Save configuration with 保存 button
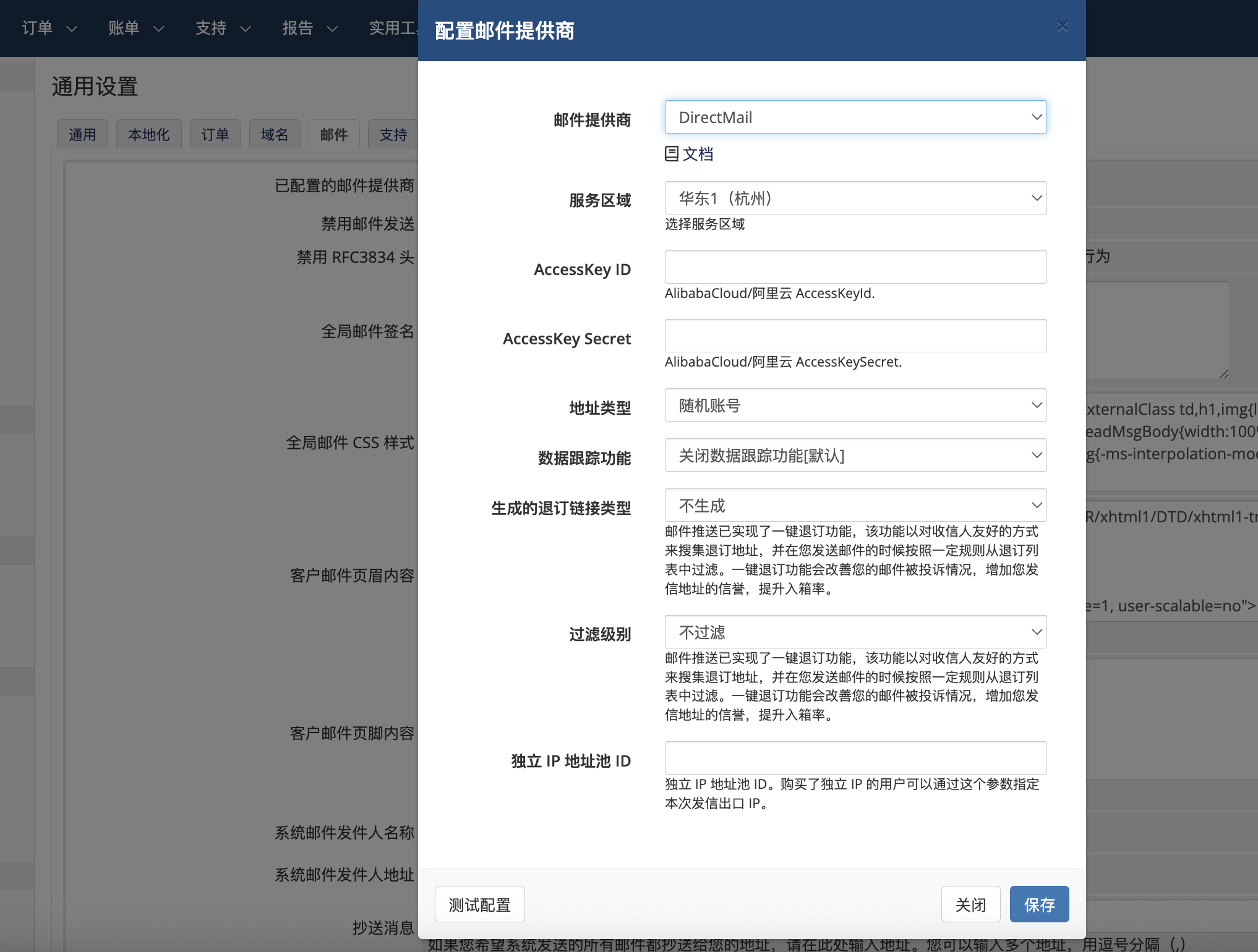 1038,904
